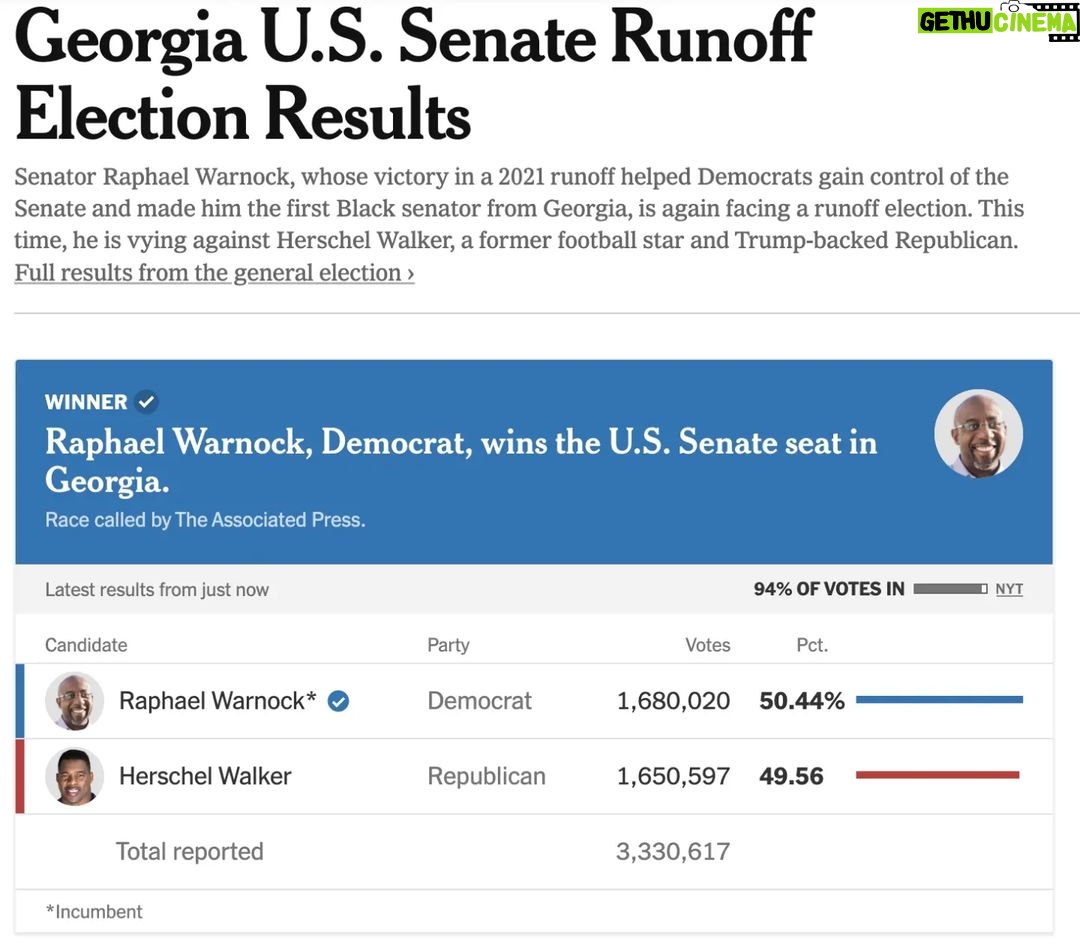This screenshot has height=947, width=1080.
Task: Click the Gethu Cinema watermark logo
Action: 997,21
